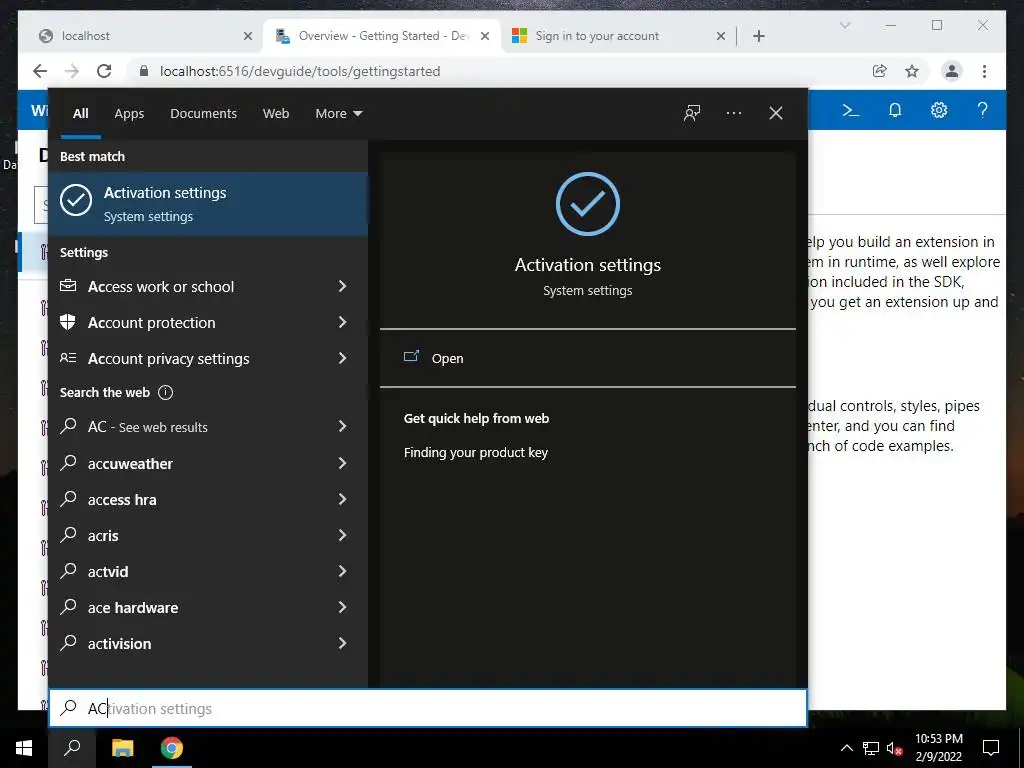Expand Account privacy settings chevron

pos(342,358)
